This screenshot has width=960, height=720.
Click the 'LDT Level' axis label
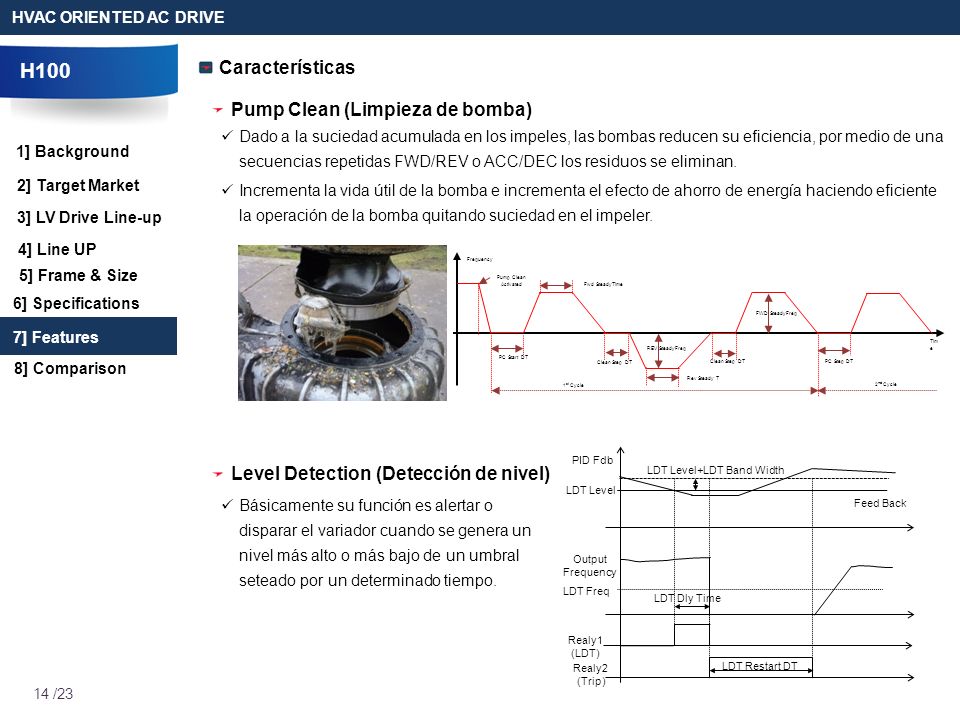(590, 490)
